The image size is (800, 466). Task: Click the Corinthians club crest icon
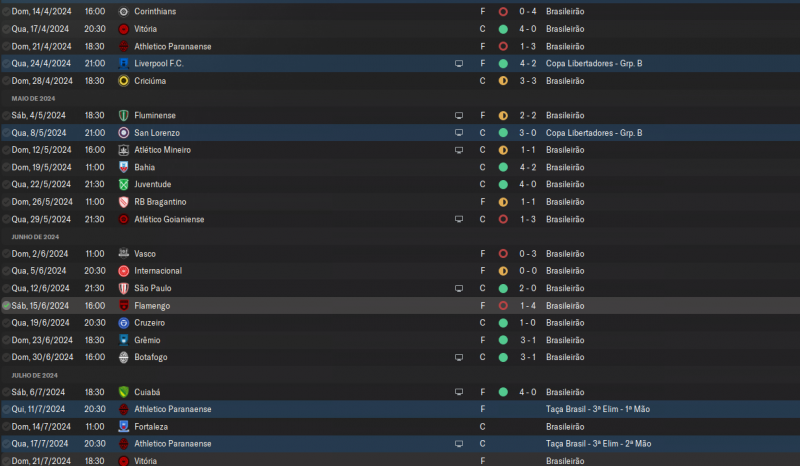[123, 11]
